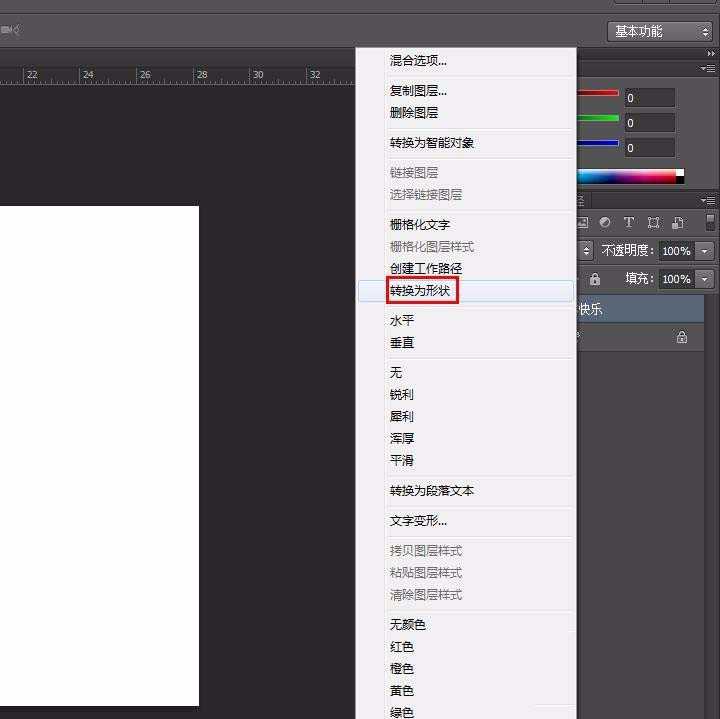Select 栅格化文字 in the context menu
The width and height of the screenshot is (720, 719).
point(420,225)
